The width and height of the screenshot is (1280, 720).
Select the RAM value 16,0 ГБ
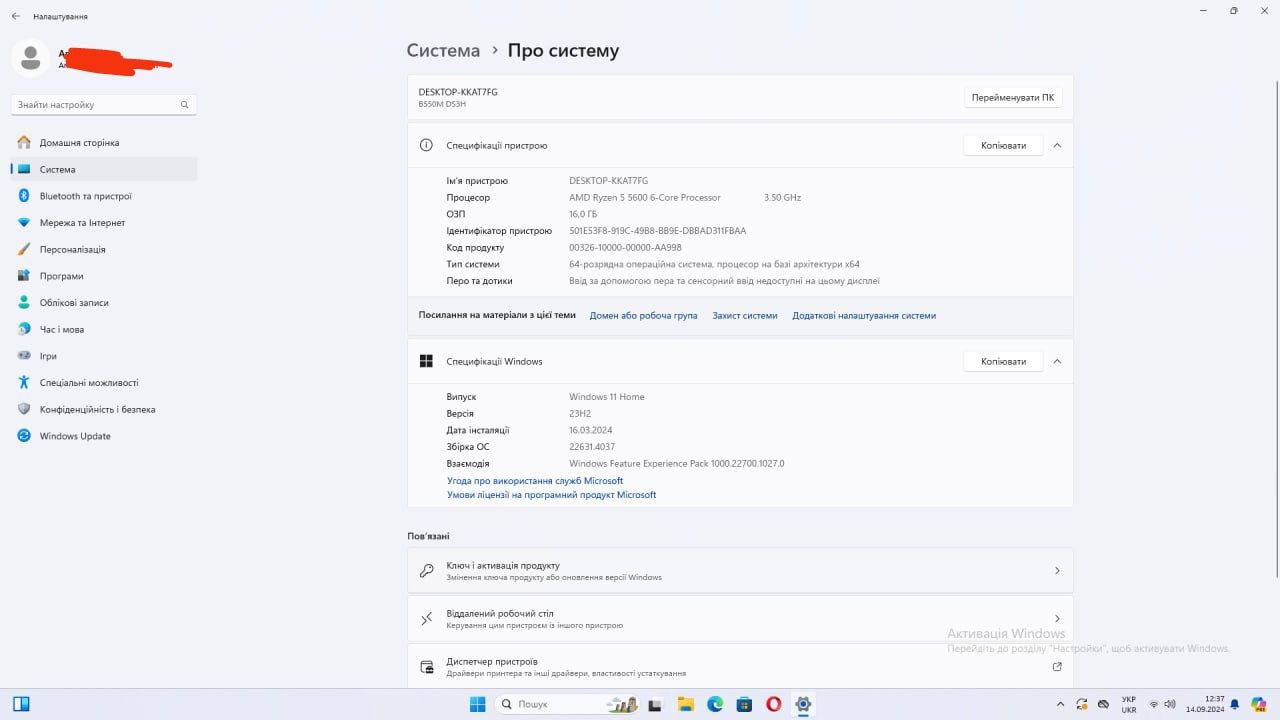coord(583,214)
